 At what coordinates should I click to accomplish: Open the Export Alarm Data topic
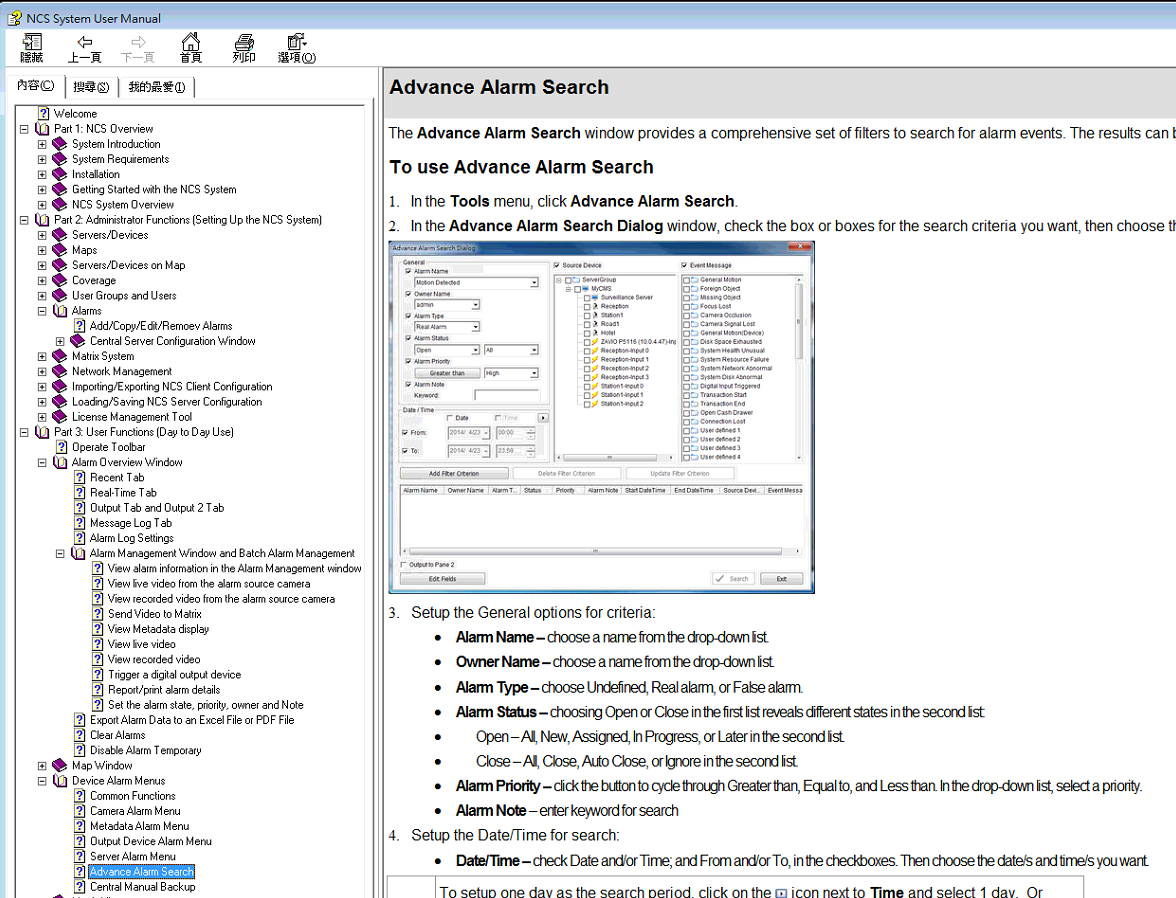click(x=192, y=720)
